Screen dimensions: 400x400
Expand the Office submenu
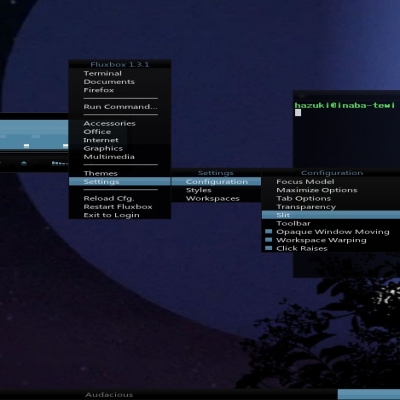(120, 132)
